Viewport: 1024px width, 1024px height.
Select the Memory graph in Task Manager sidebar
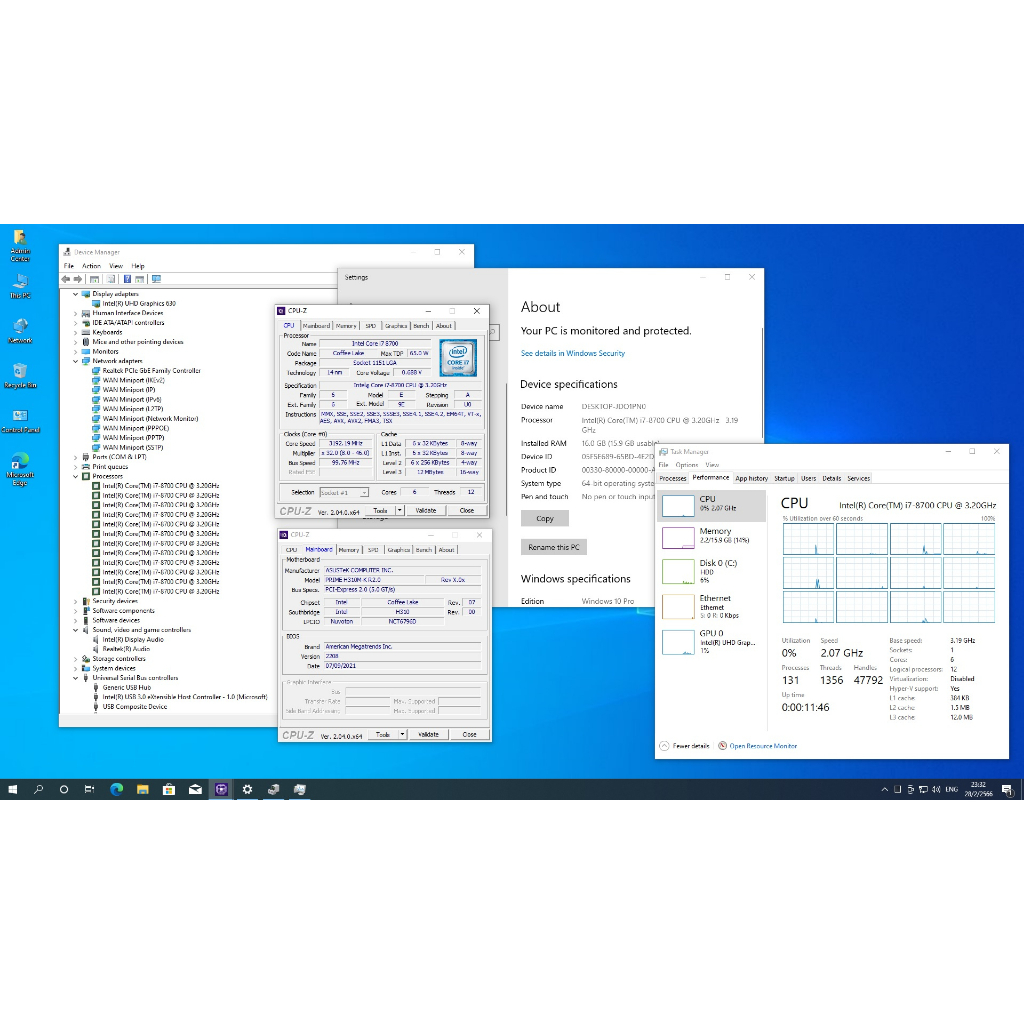click(x=712, y=536)
